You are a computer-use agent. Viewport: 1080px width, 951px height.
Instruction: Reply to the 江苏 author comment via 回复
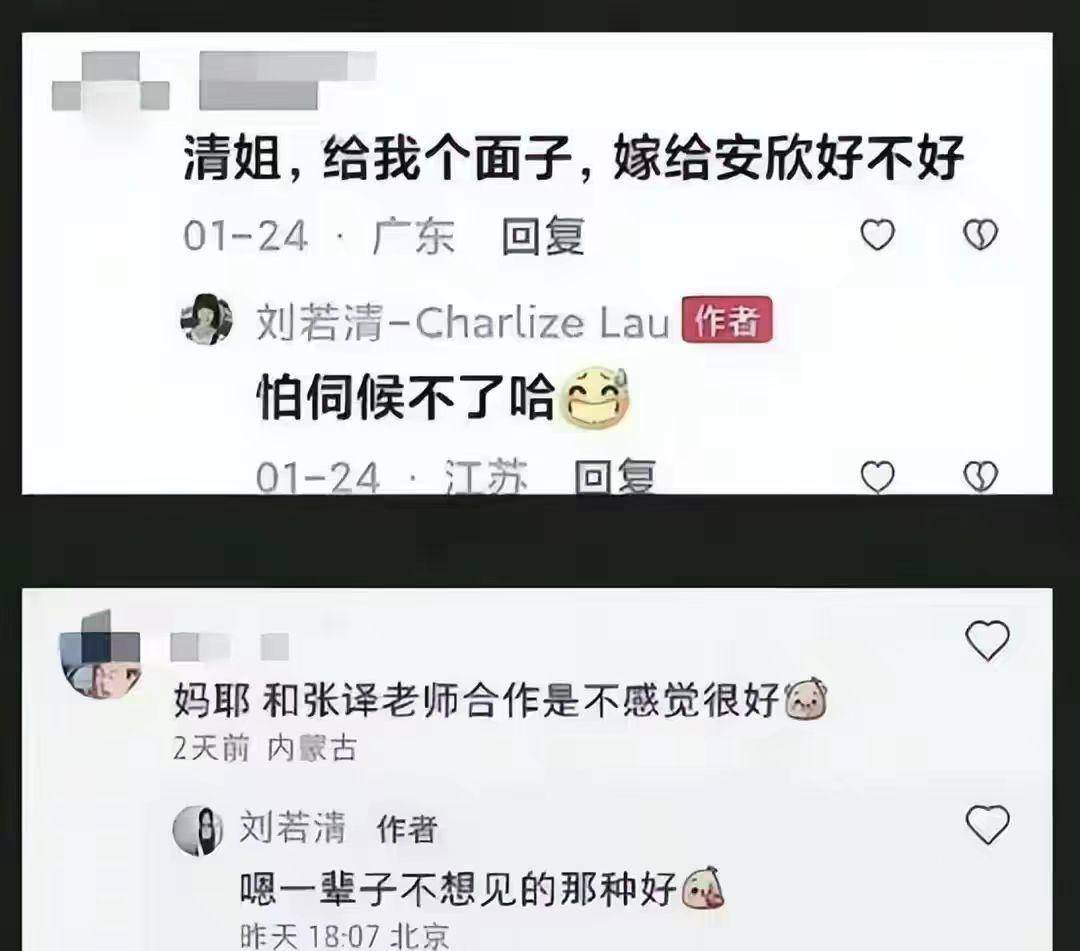click(614, 477)
